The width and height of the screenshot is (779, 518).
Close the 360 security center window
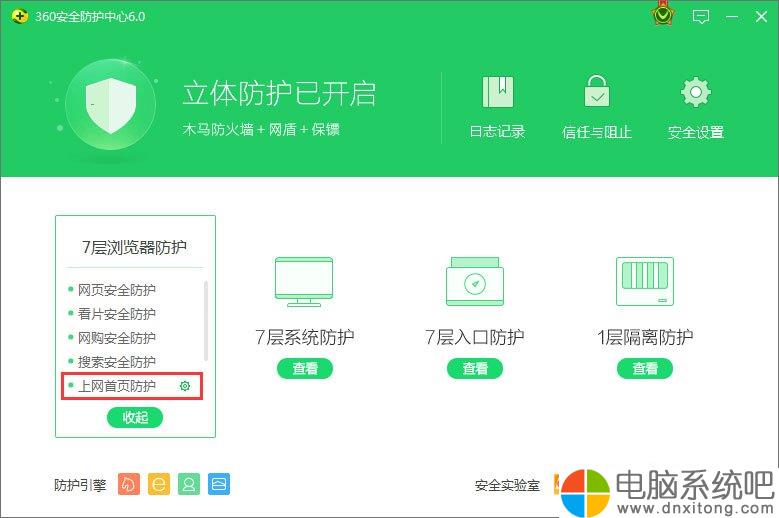[x=761, y=17]
